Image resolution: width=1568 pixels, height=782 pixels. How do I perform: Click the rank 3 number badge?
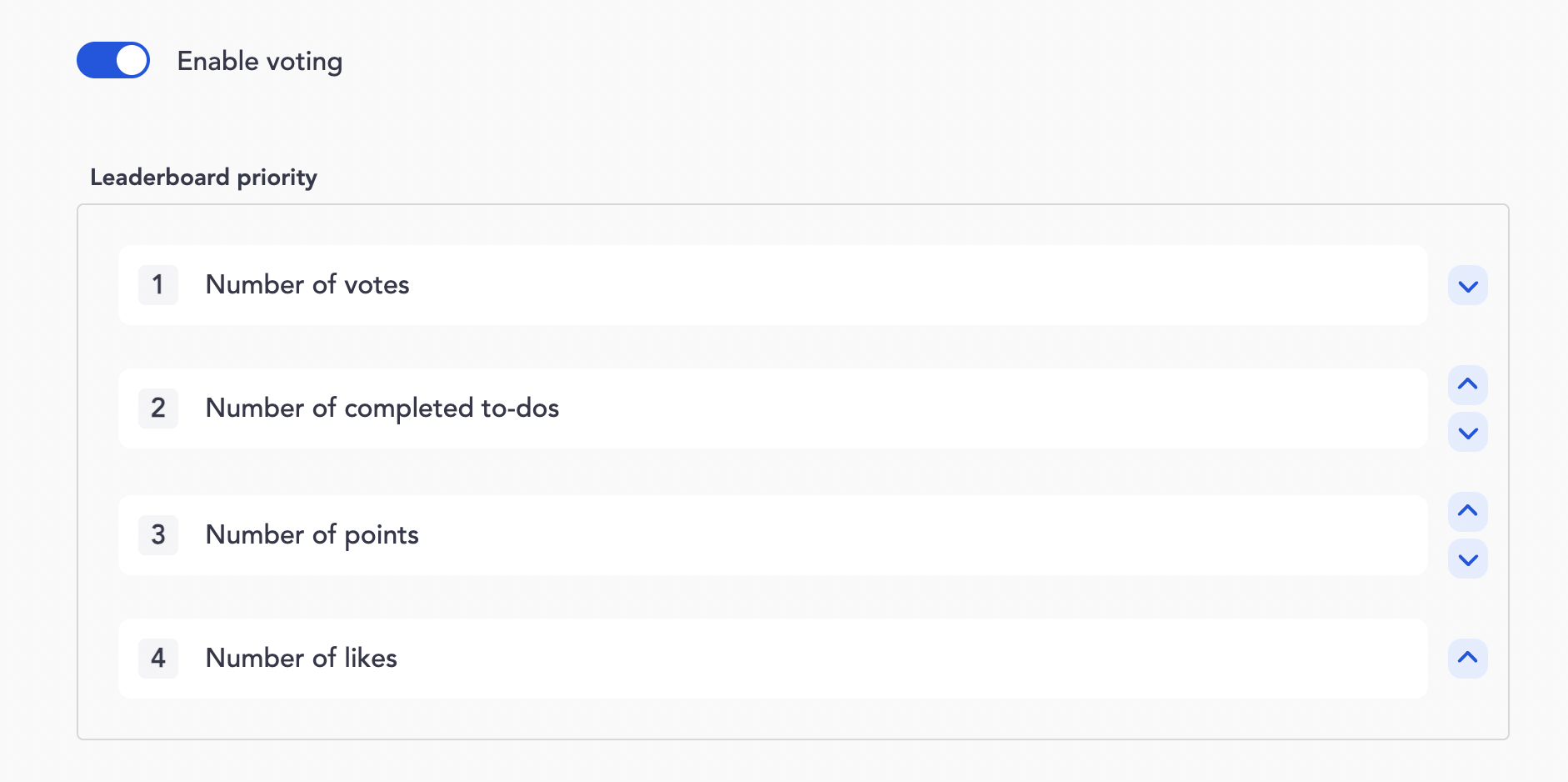[157, 535]
